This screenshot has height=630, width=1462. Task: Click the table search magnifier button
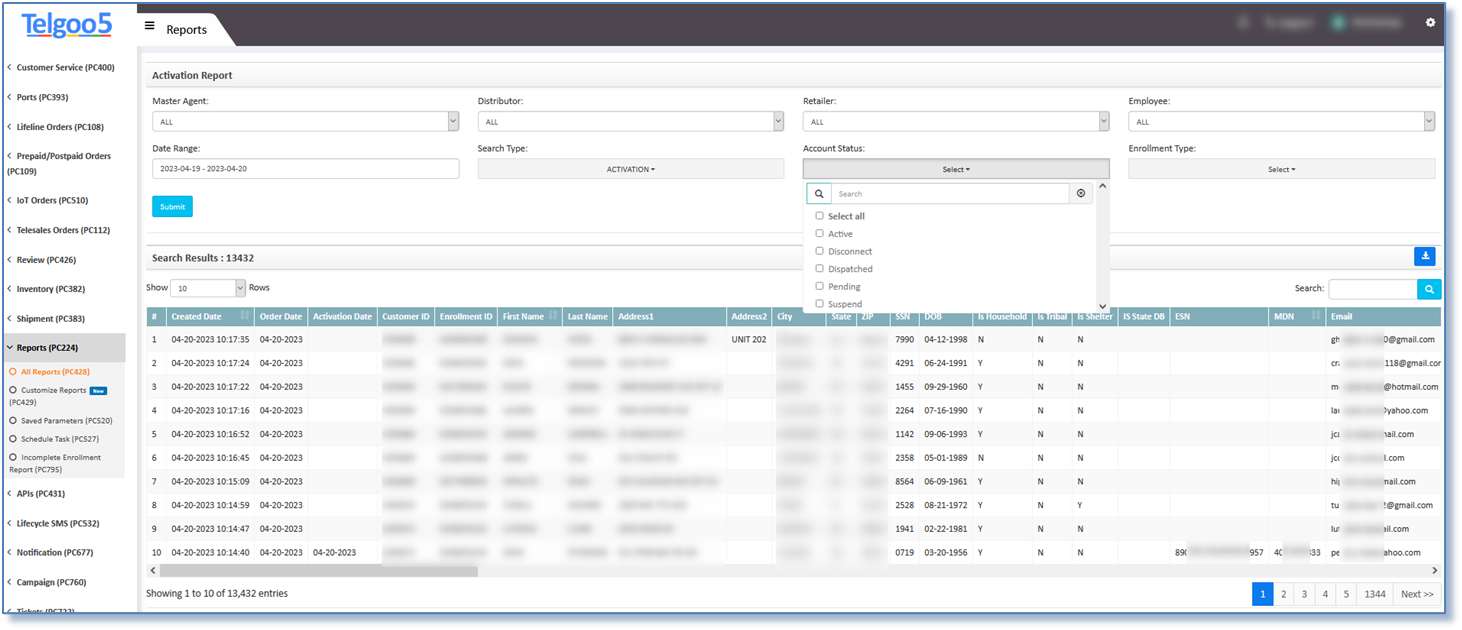point(1430,289)
